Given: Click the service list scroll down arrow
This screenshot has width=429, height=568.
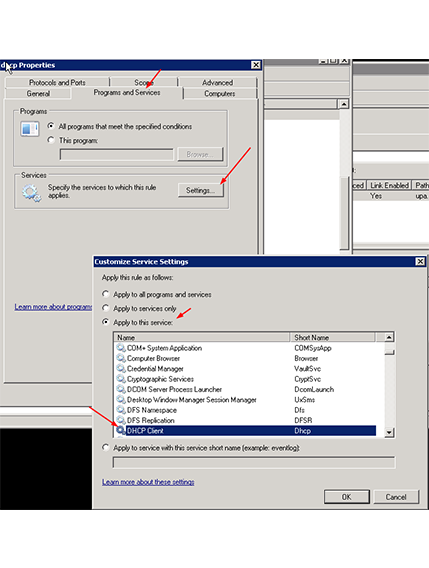Looking at the screenshot, I should click(389, 432).
